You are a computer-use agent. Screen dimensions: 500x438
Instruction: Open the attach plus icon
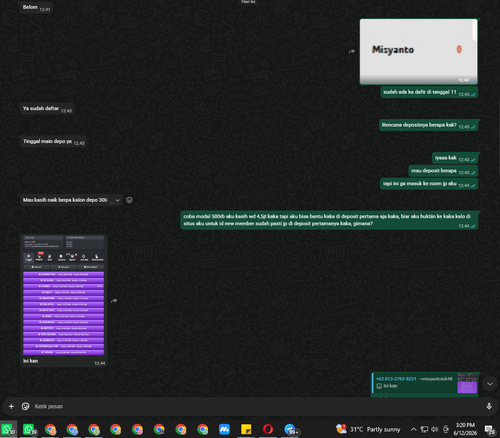click(x=11, y=406)
